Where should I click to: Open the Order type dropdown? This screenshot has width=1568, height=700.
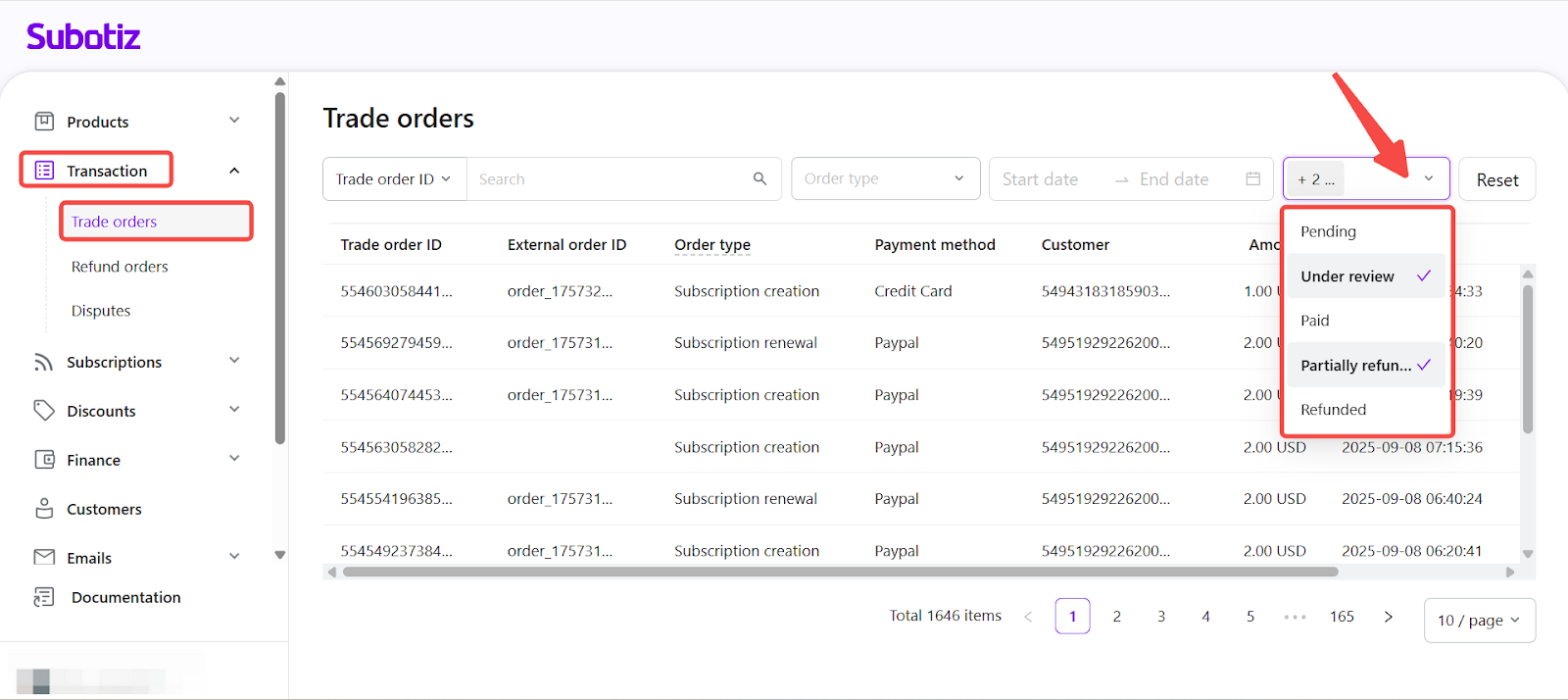pos(885,178)
